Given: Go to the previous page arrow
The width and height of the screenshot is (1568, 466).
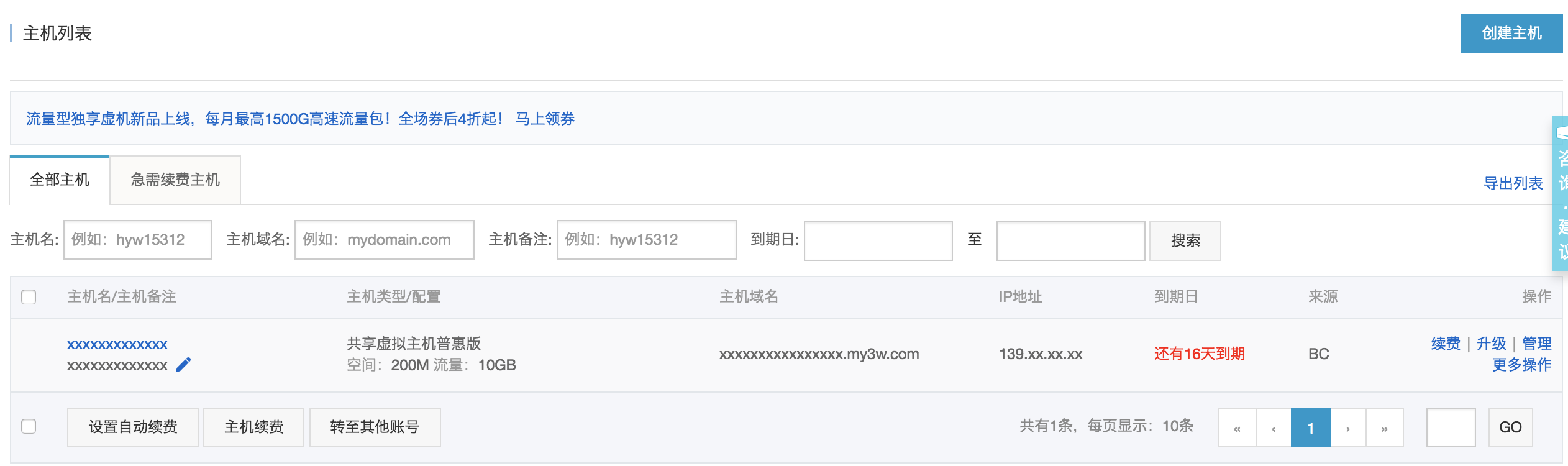Looking at the screenshot, I should pos(1274,427).
